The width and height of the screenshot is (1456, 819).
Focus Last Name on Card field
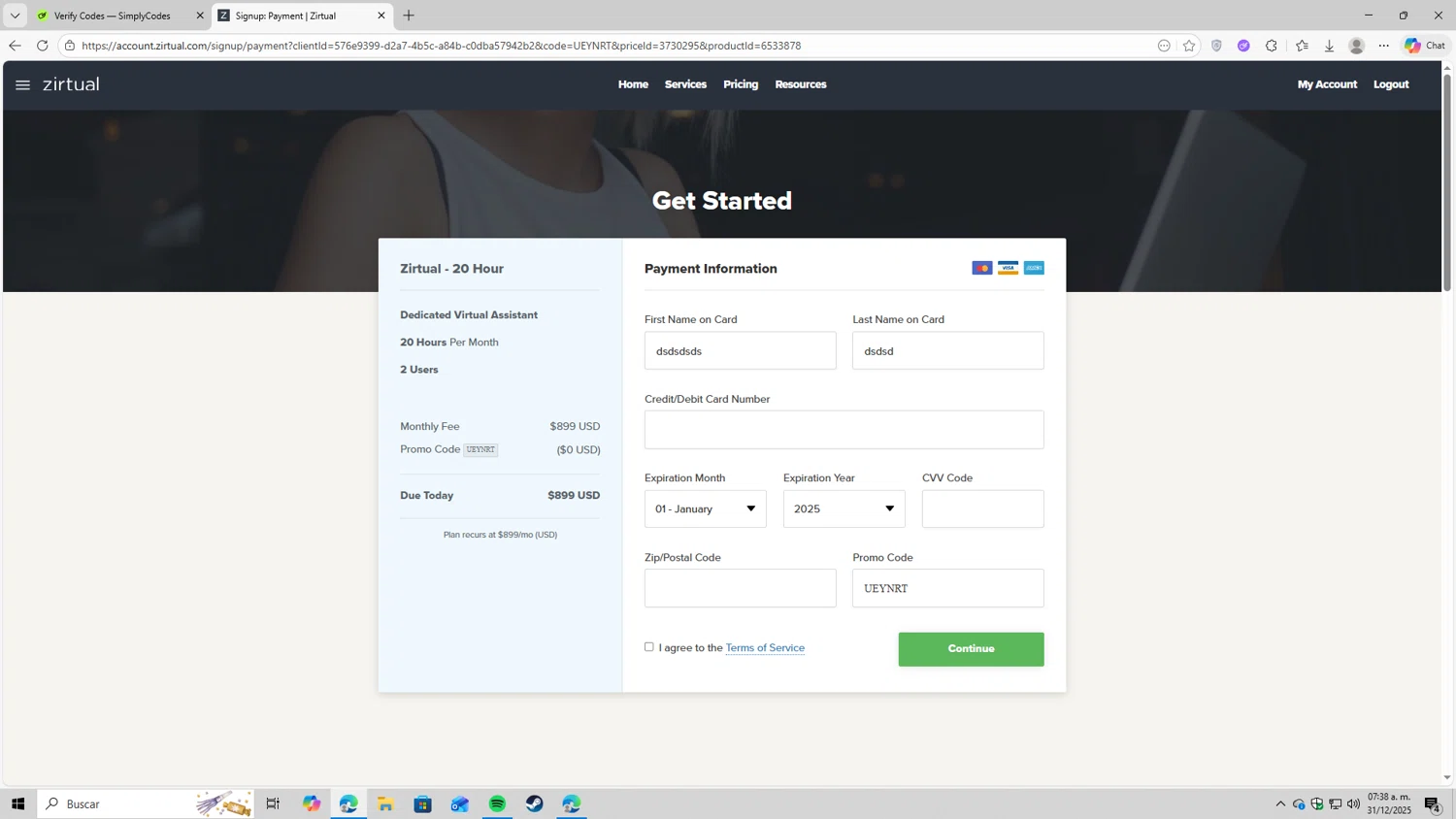point(947,350)
